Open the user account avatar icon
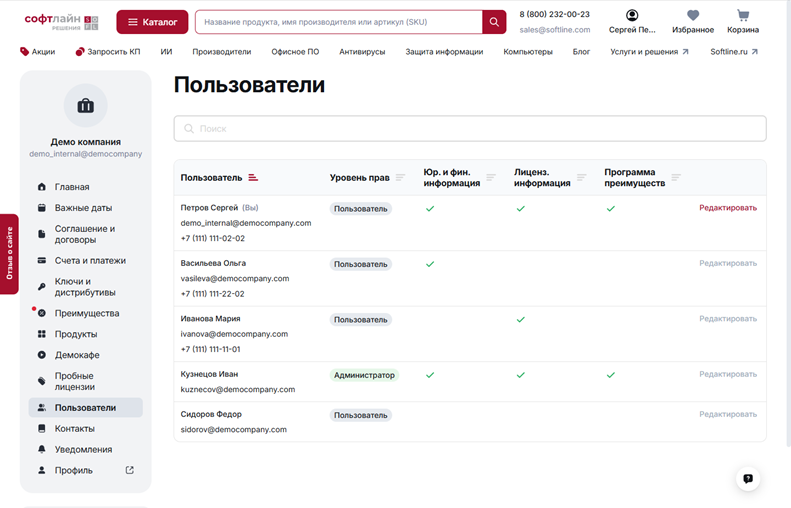Image resolution: width=791 pixels, height=508 pixels. click(632, 15)
